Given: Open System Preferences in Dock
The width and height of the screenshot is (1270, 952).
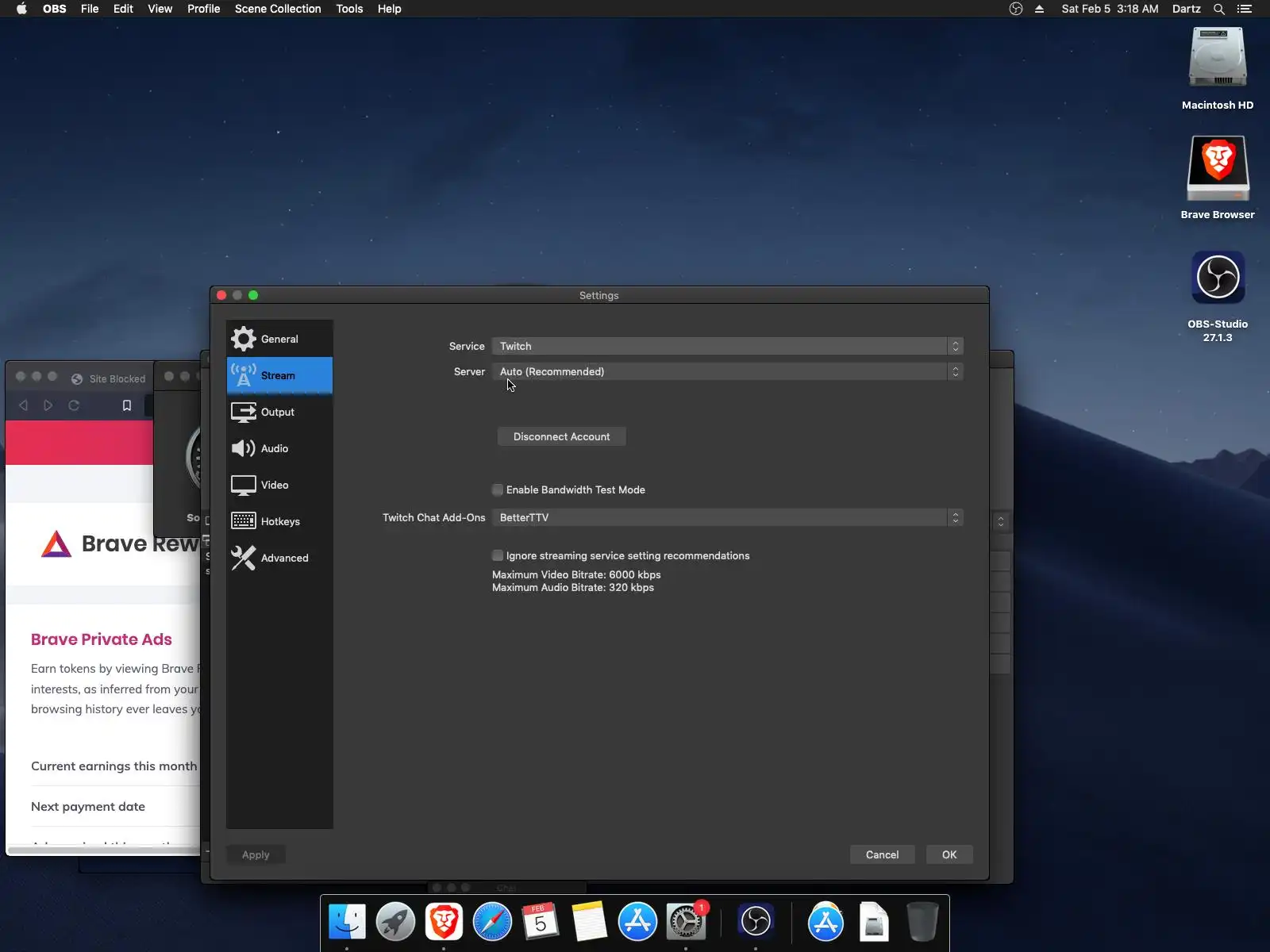Looking at the screenshot, I should [x=686, y=922].
